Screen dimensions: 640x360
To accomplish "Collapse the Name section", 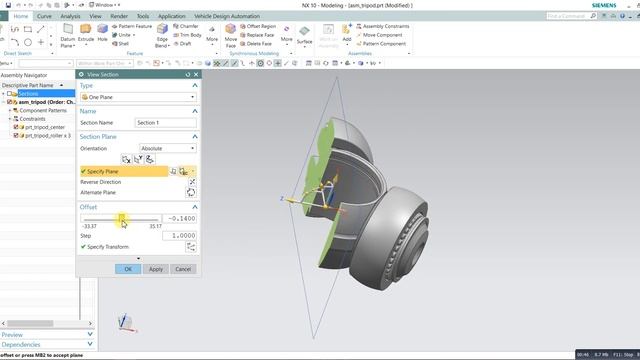I will pos(195,111).
